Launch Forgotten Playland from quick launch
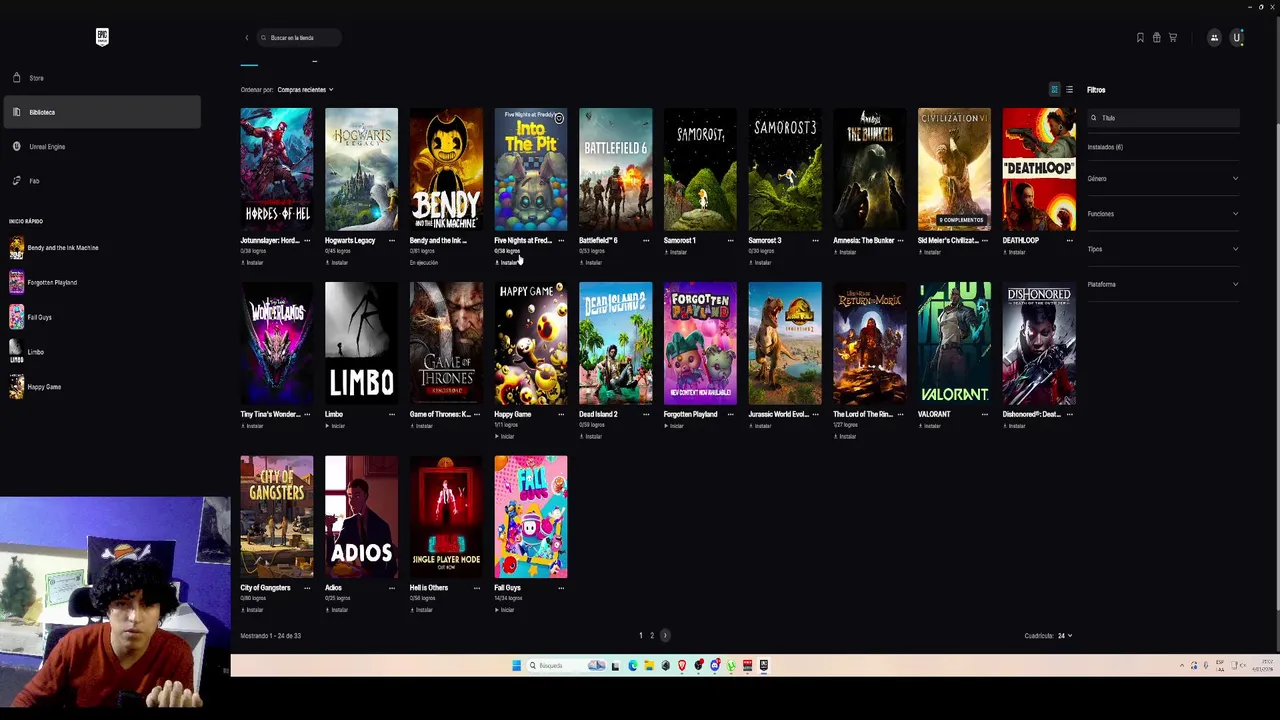1280x720 pixels. [43, 283]
